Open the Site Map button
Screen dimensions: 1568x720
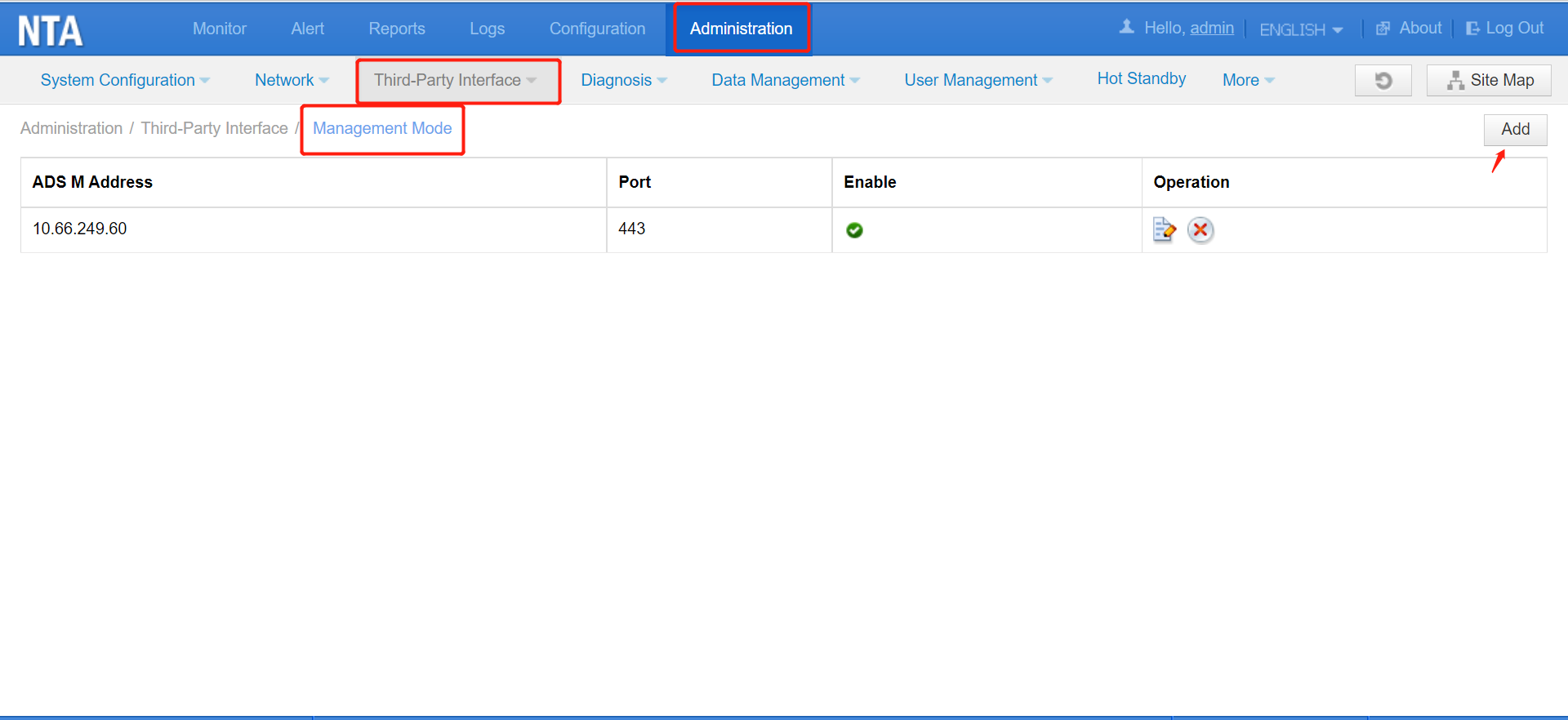1489,80
